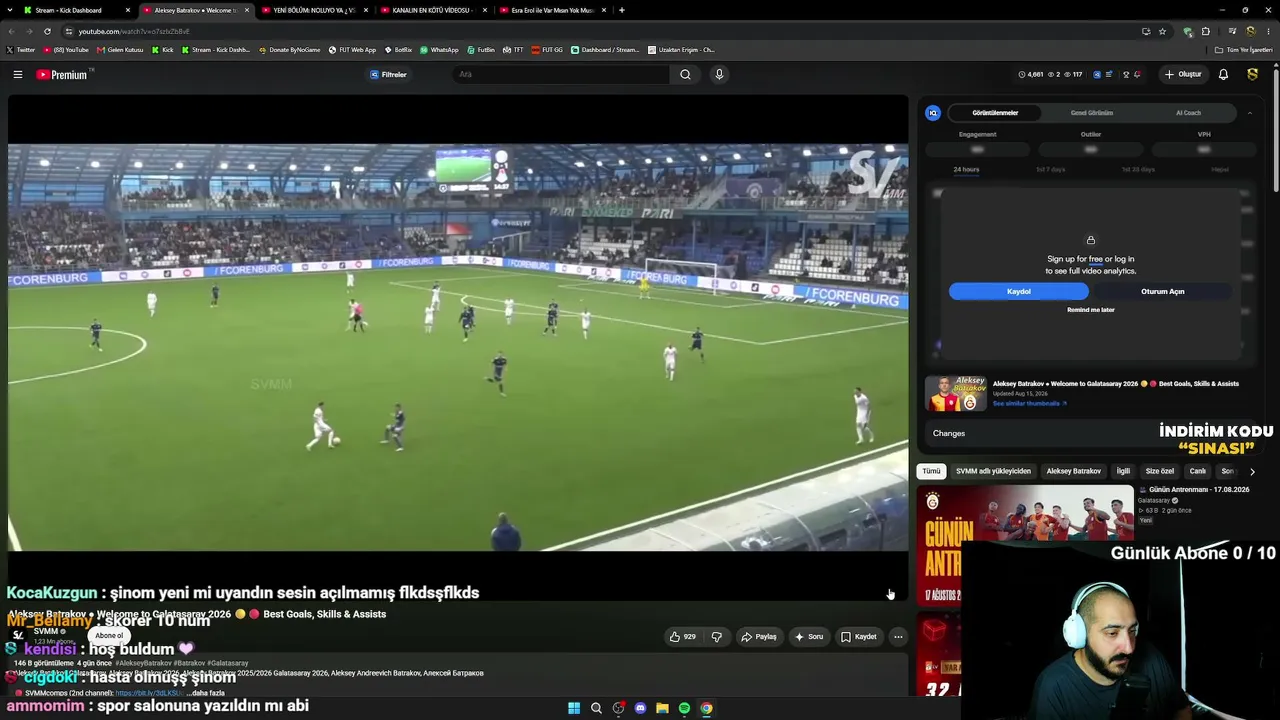
Task: Select the 24 hours stats tab
Action: pos(966,170)
